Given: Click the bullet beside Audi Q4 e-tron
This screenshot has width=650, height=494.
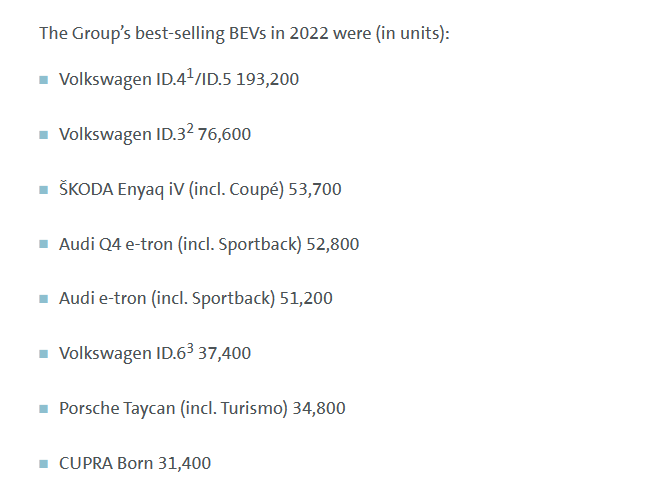Looking at the screenshot, I should click(x=43, y=245).
